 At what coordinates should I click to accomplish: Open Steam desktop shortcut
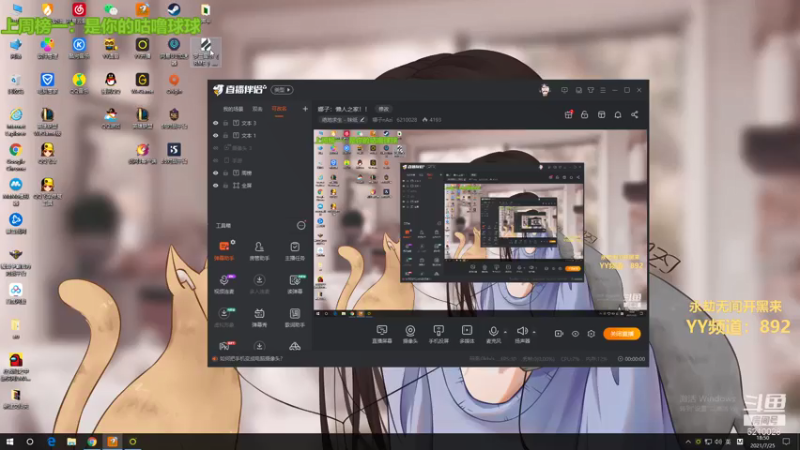coord(174,9)
